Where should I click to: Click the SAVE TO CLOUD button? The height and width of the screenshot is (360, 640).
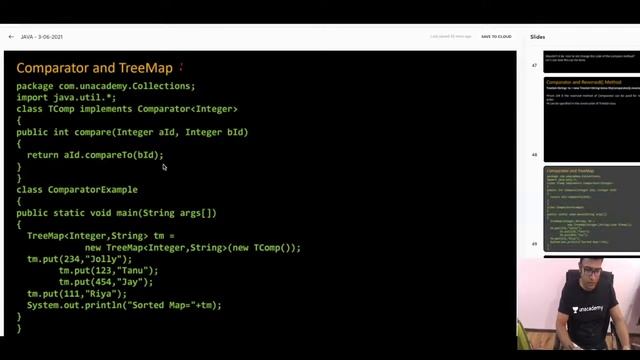496,37
